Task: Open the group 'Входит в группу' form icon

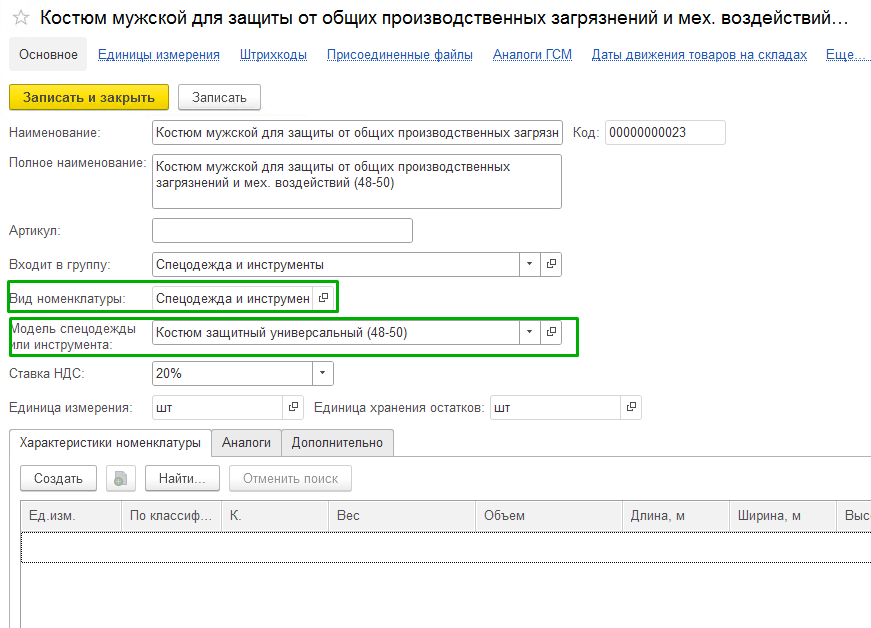Action: pos(551,264)
